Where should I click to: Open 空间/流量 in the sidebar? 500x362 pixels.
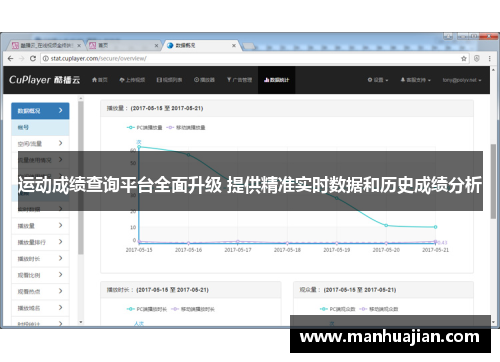[x=40, y=144]
